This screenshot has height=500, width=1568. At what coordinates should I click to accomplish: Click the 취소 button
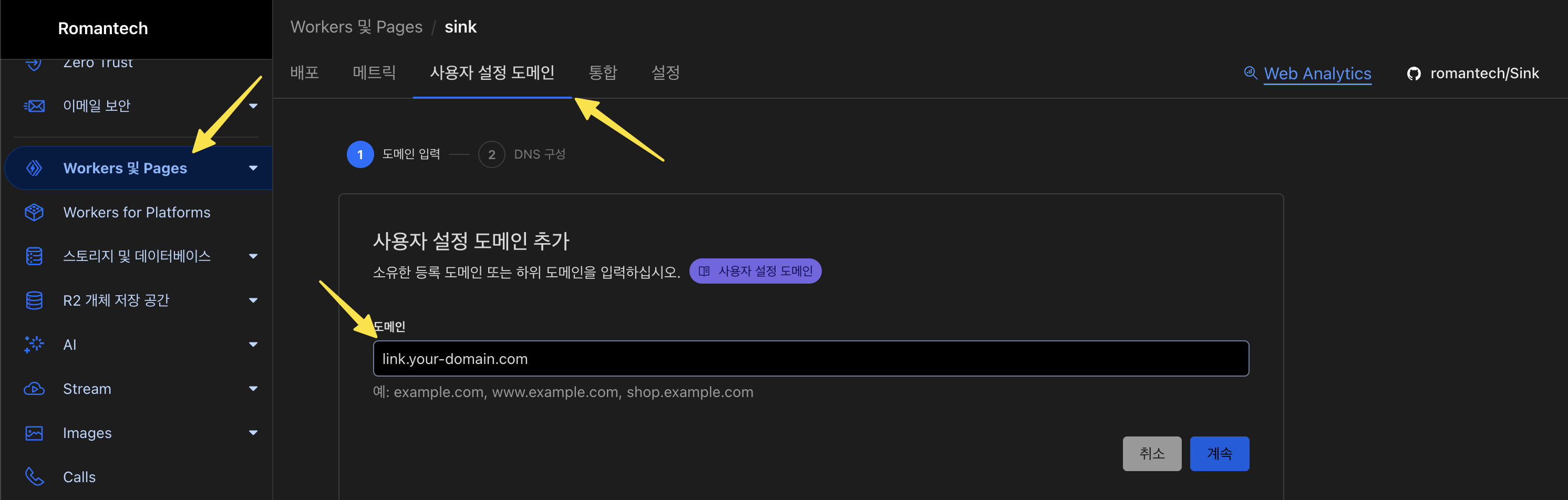point(1152,454)
